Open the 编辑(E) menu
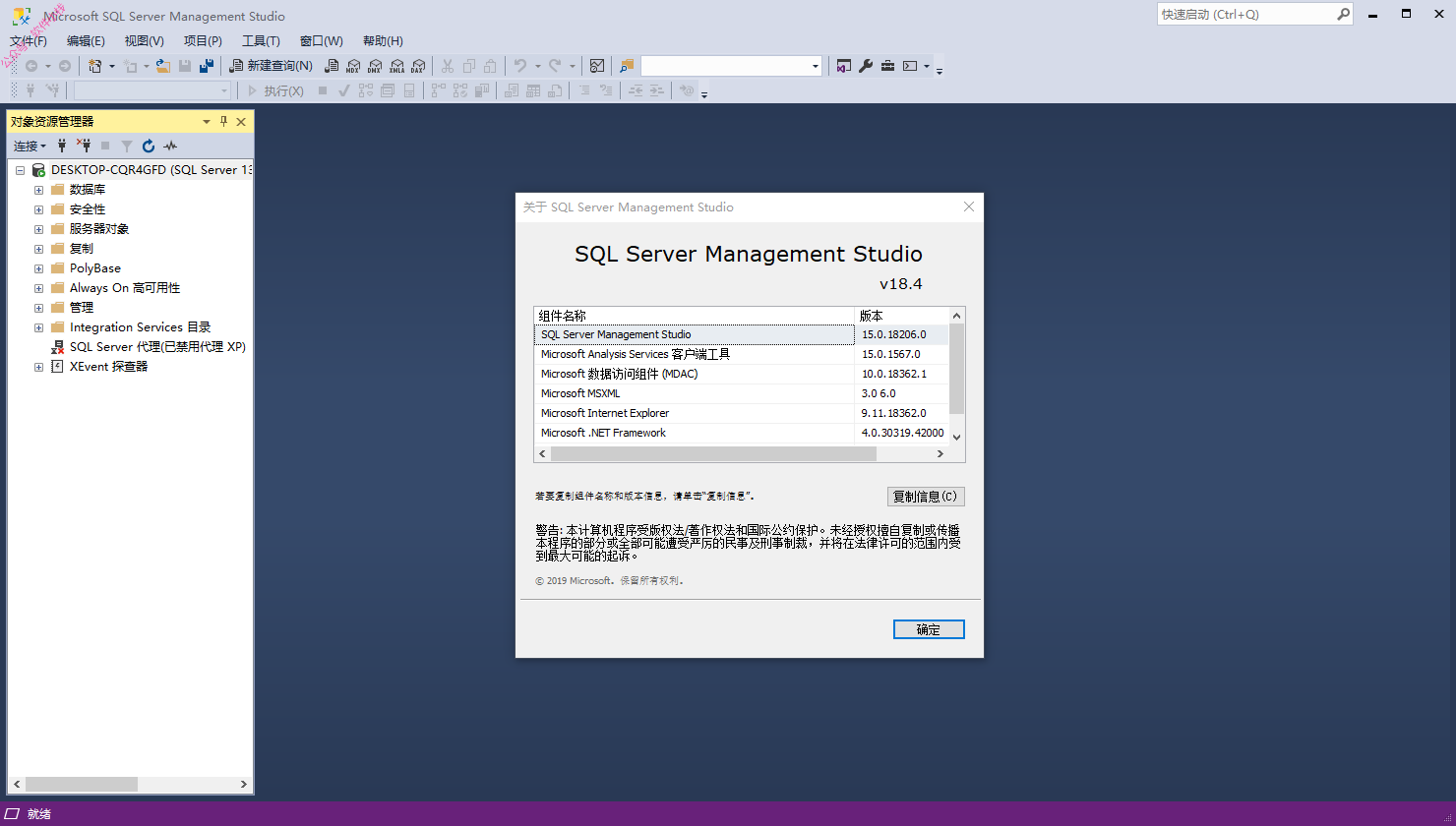1456x826 pixels. tap(86, 40)
